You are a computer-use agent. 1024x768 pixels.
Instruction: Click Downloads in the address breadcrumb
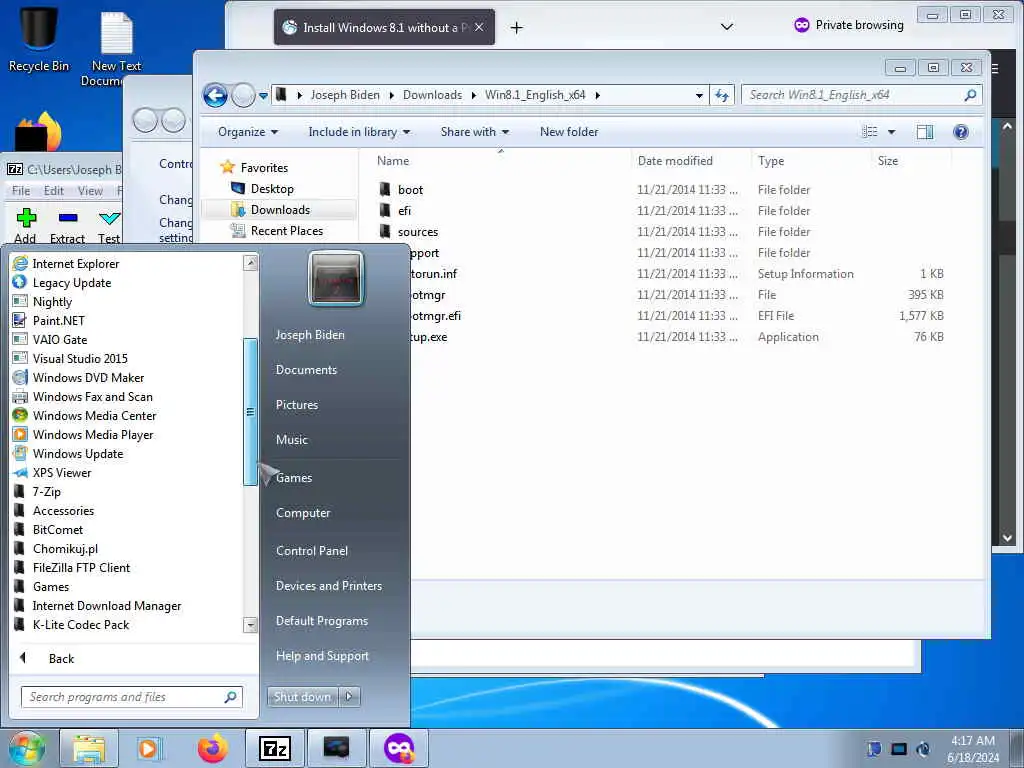coord(432,95)
